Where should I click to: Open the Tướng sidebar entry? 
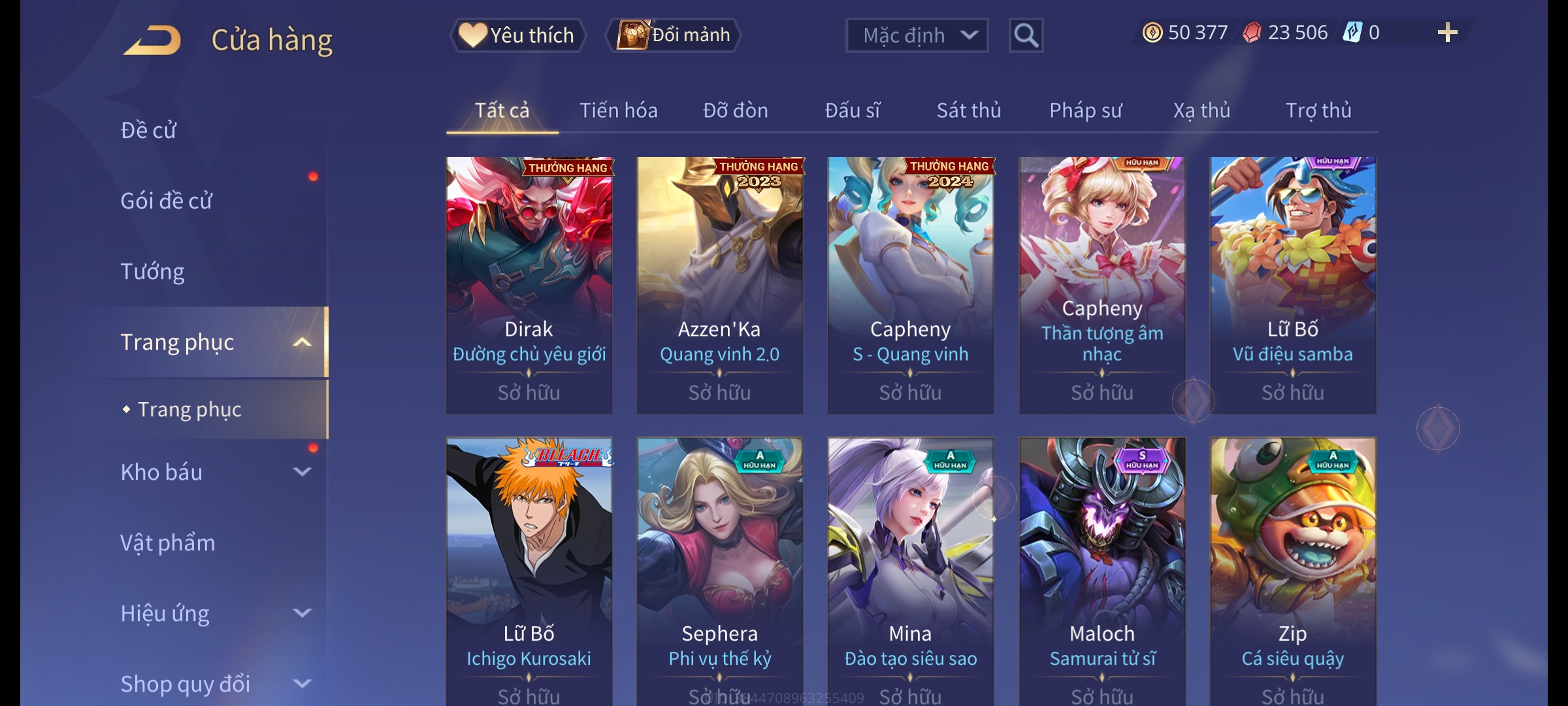(x=152, y=271)
